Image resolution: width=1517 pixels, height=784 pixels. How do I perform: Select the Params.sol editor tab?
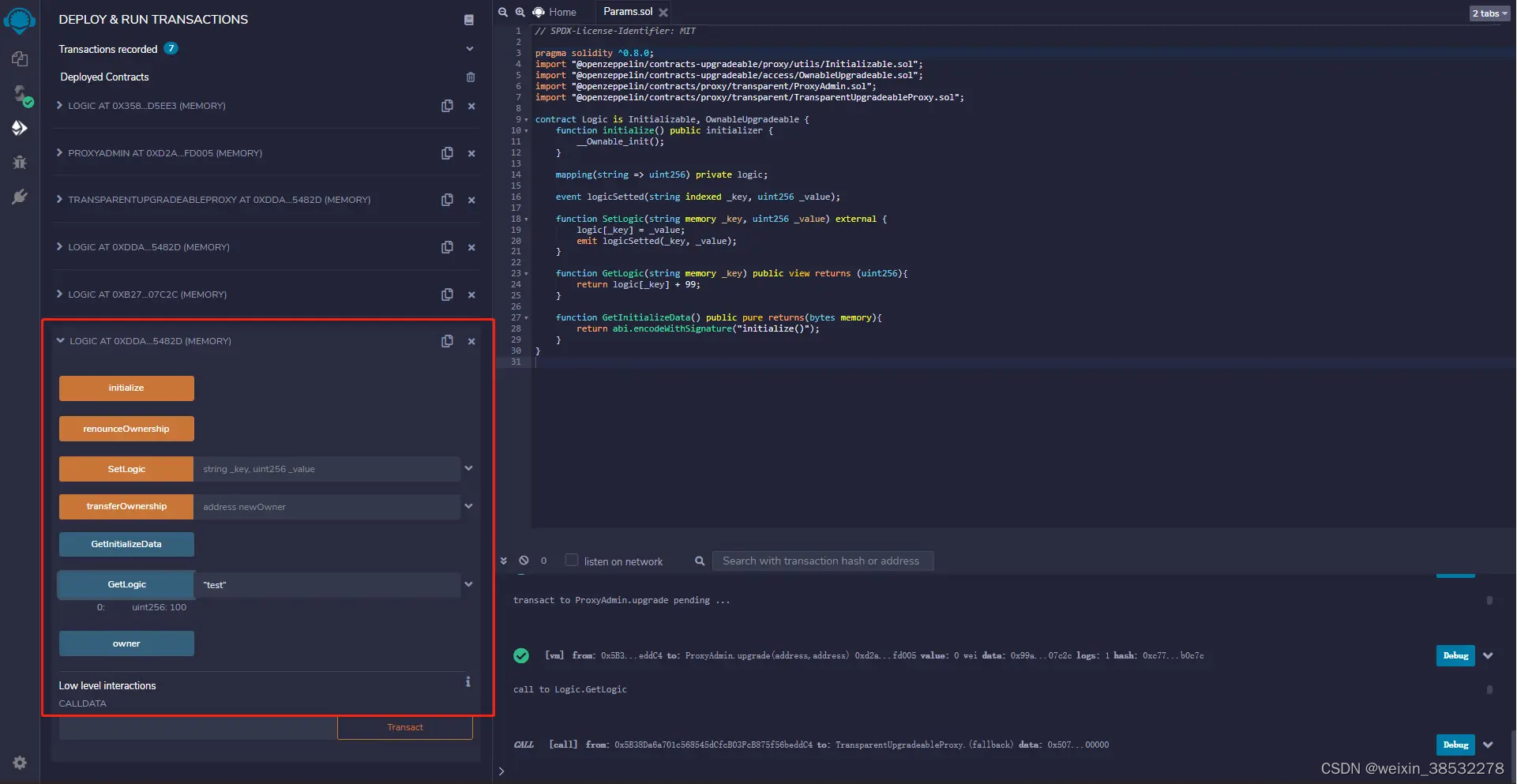628,12
